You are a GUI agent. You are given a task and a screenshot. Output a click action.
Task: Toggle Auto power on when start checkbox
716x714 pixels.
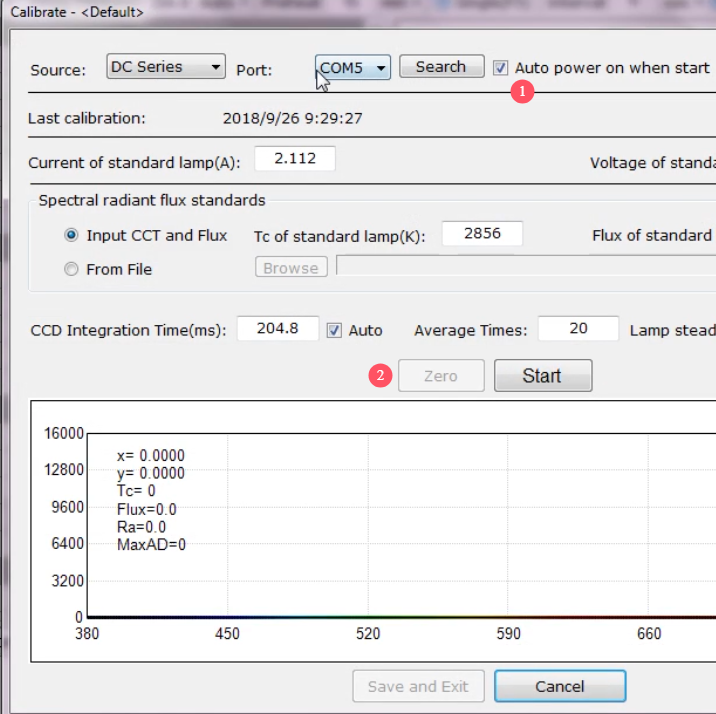point(500,68)
